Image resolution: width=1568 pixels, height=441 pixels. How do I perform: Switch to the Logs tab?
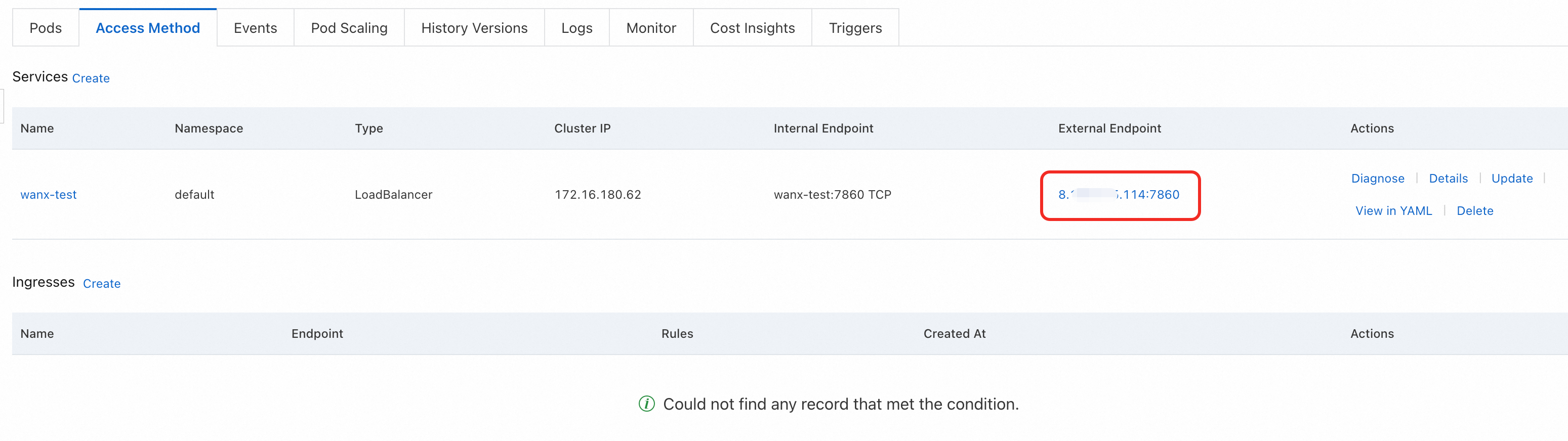pos(576,28)
